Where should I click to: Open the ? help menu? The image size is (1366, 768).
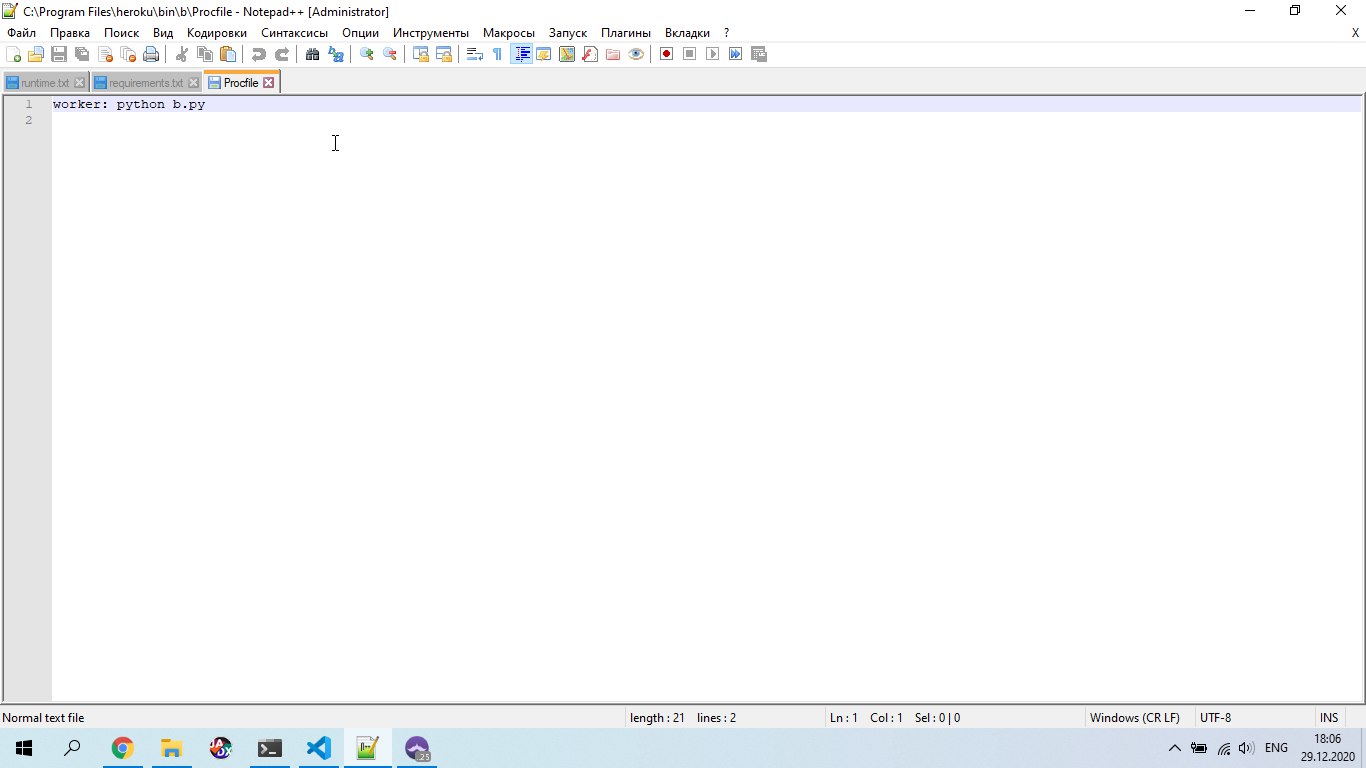point(727,33)
